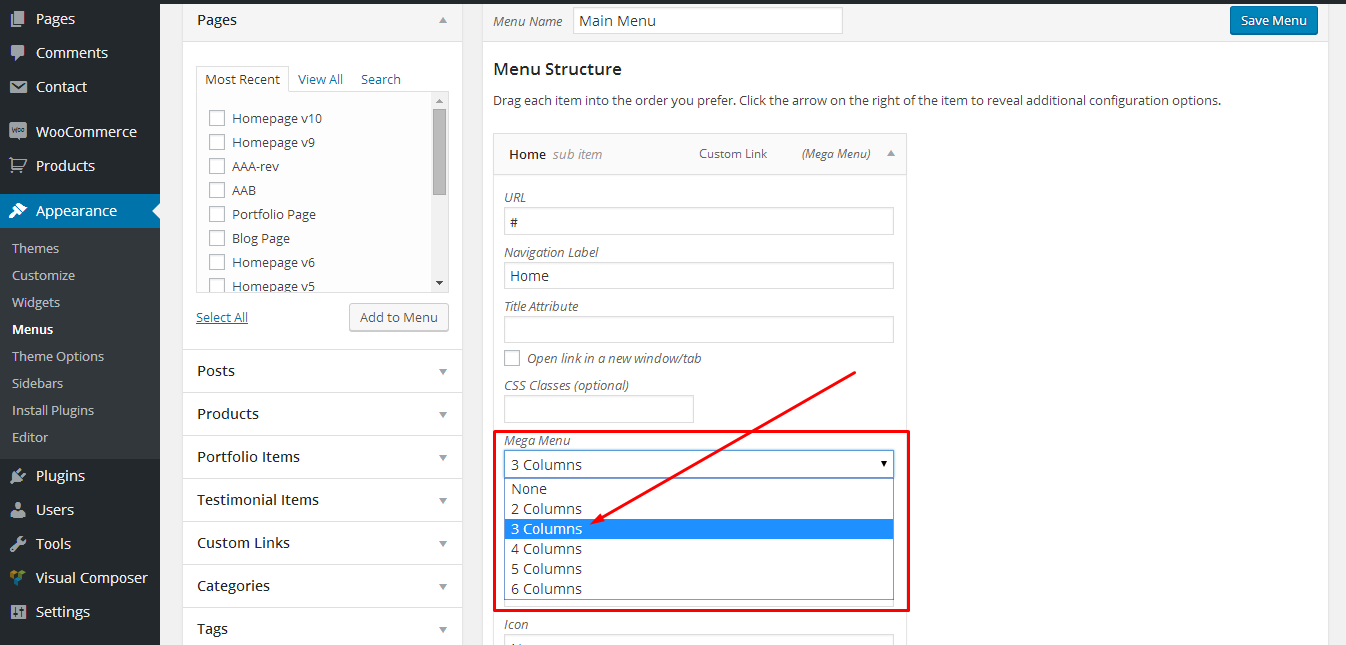Click the Navigation Label input field

[698, 276]
